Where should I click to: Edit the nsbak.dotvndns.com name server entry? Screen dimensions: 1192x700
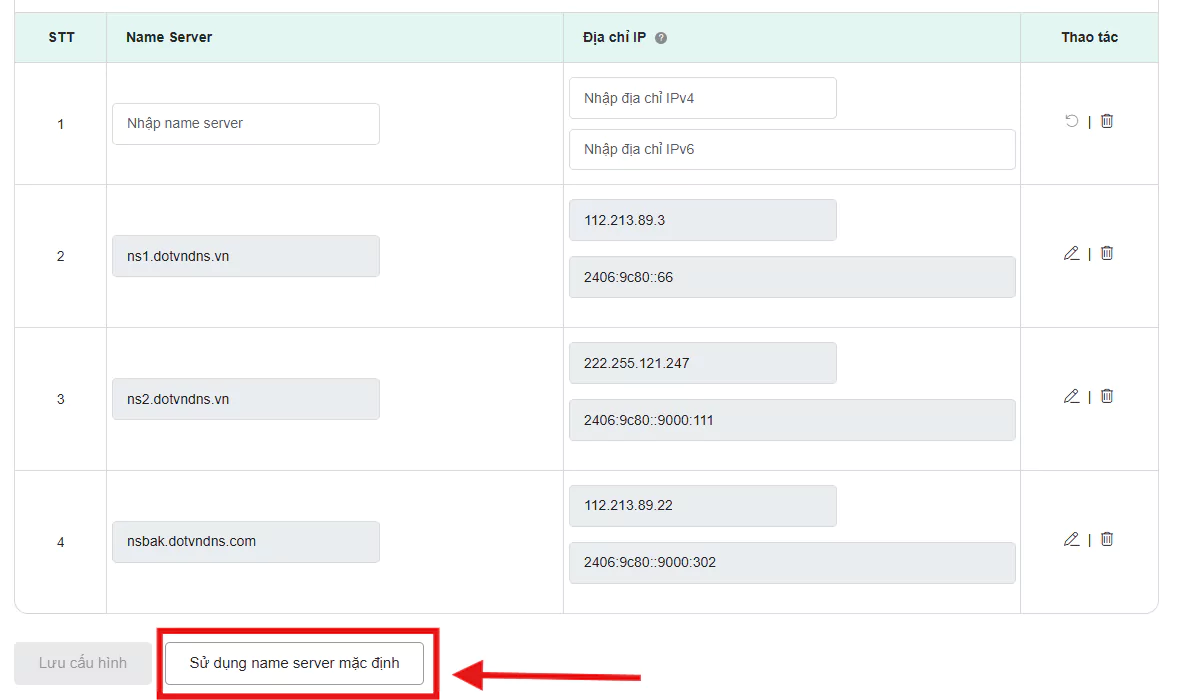(1071, 540)
